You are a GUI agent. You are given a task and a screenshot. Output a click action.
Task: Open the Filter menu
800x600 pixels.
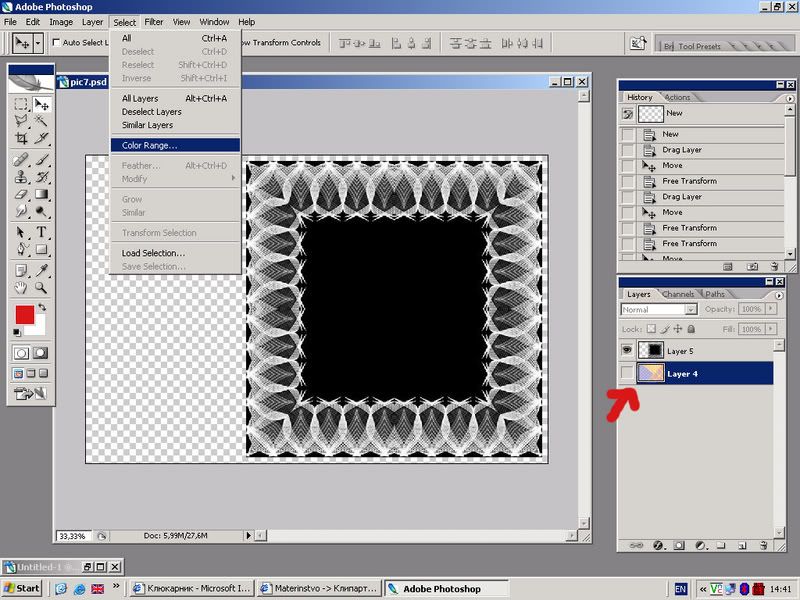pos(154,22)
